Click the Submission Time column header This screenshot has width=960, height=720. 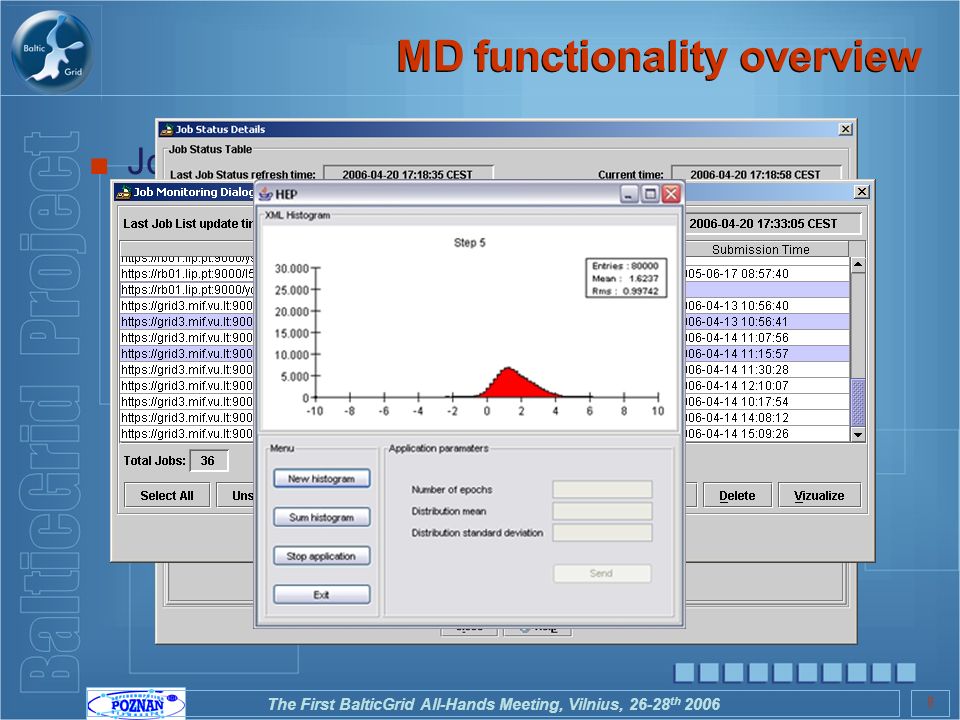click(760, 249)
